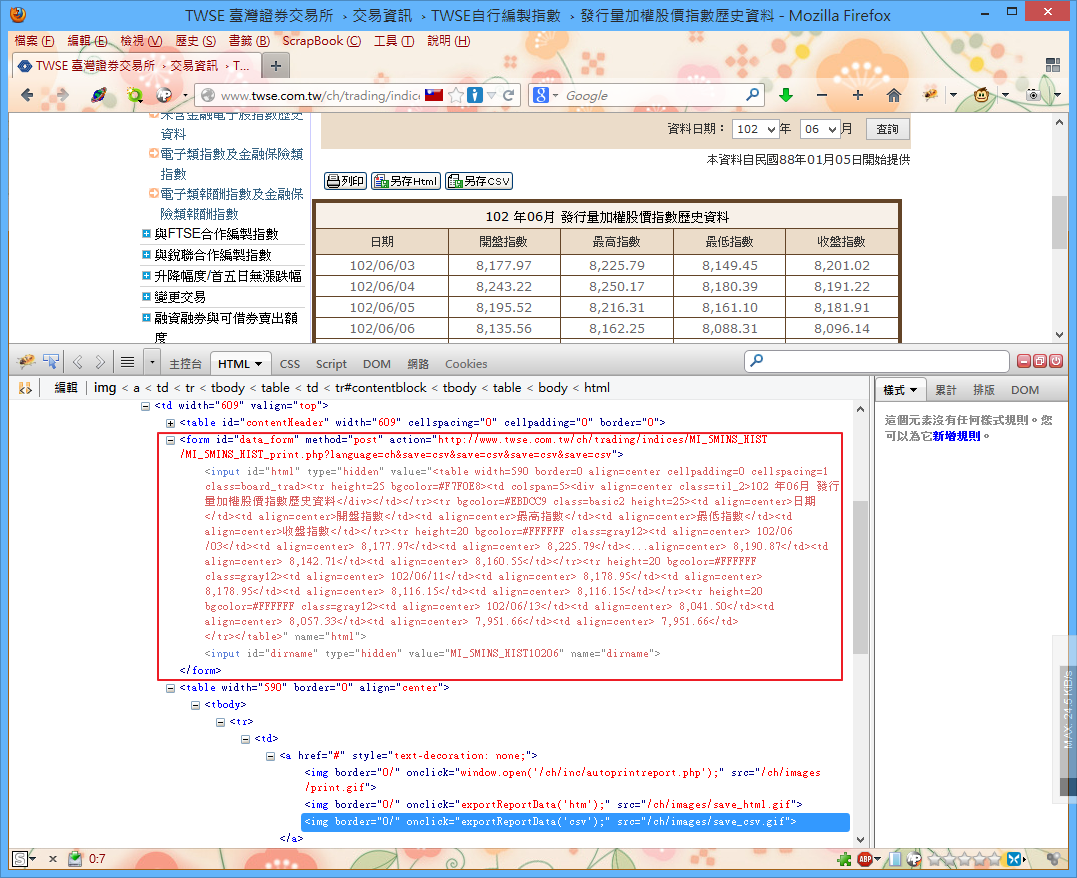The height and width of the screenshot is (878, 1077).
Task: Click the browser Back arrow
Action: [x=27, y=95]
